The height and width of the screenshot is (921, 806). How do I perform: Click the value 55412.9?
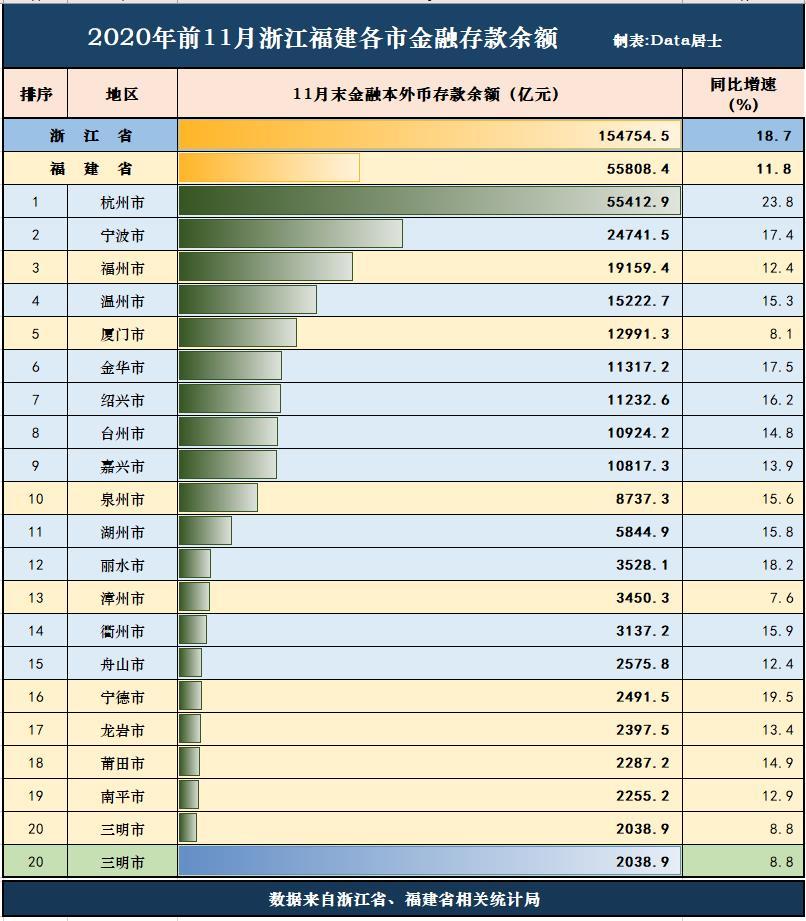(638, 201)
